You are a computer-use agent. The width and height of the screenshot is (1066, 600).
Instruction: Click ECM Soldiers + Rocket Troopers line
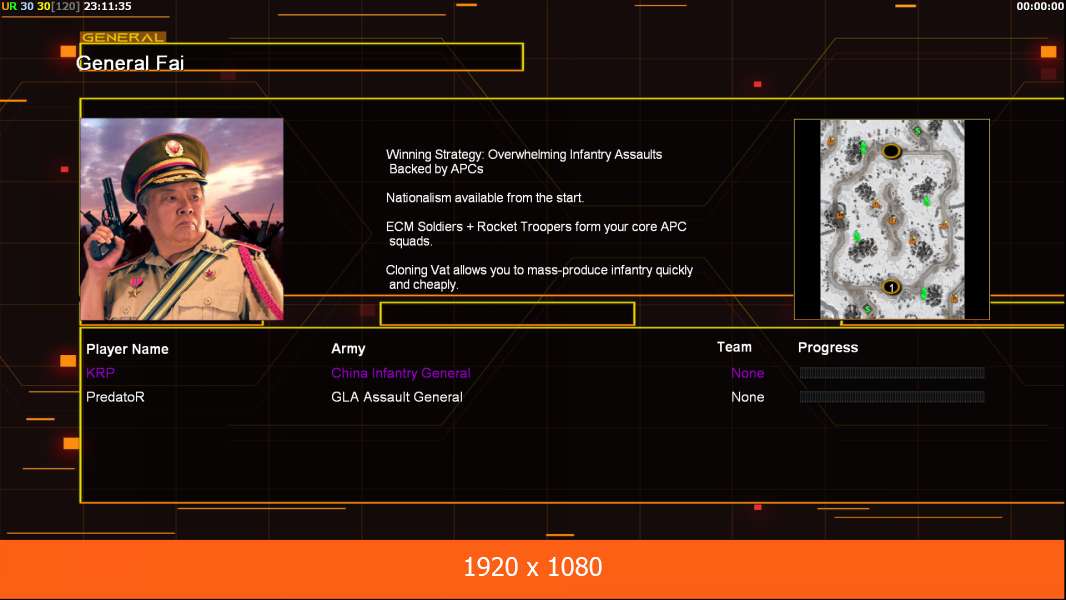click(536, 234)
